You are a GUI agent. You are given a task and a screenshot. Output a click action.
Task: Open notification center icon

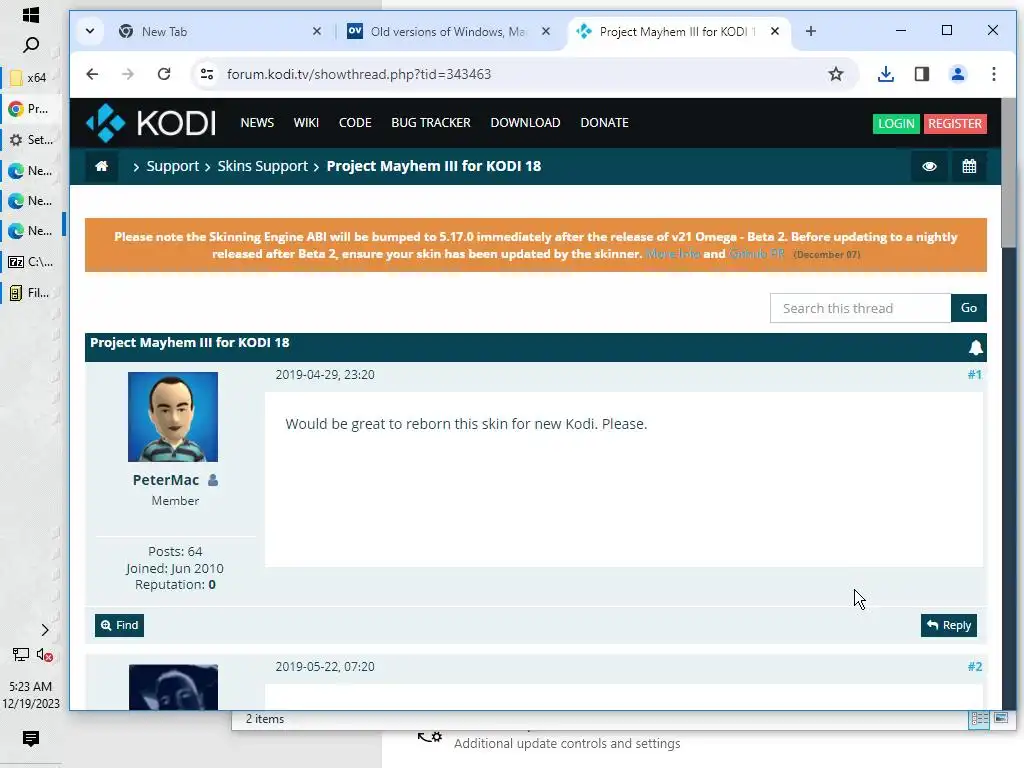(31, 739)
